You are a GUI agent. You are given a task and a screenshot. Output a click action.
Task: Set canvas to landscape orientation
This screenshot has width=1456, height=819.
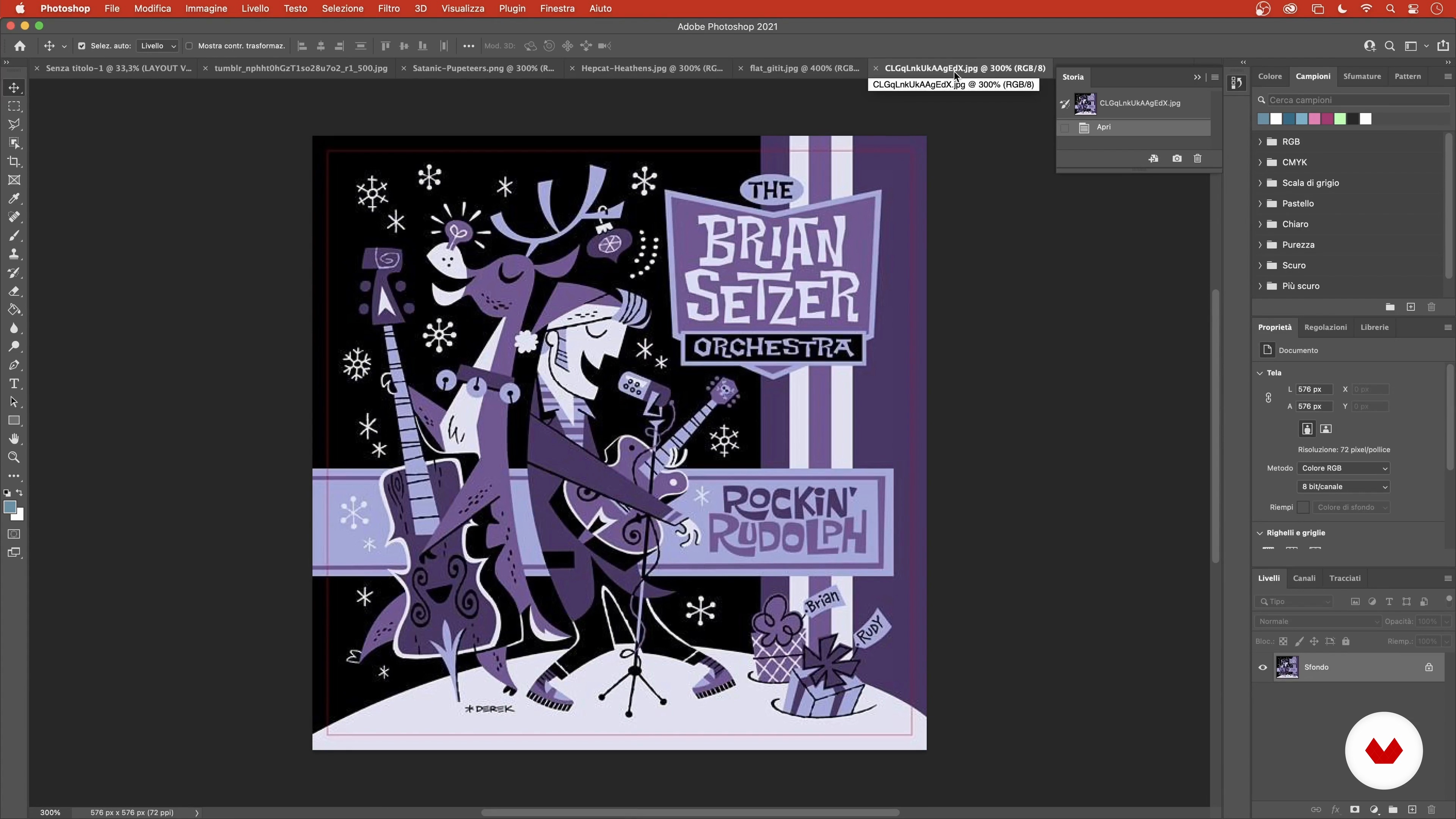click(x=1326, y=429)
